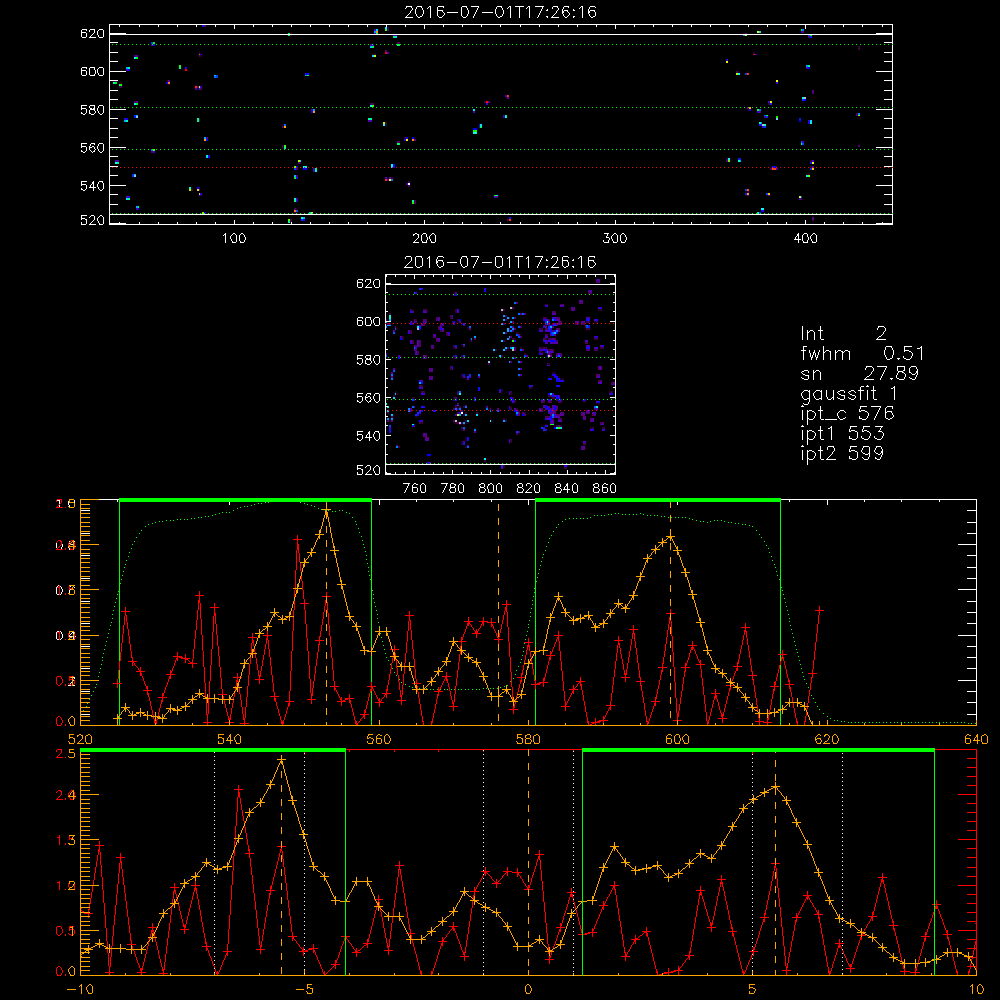Click orange peak near 5.5 in bottom plot

point(776,787)
